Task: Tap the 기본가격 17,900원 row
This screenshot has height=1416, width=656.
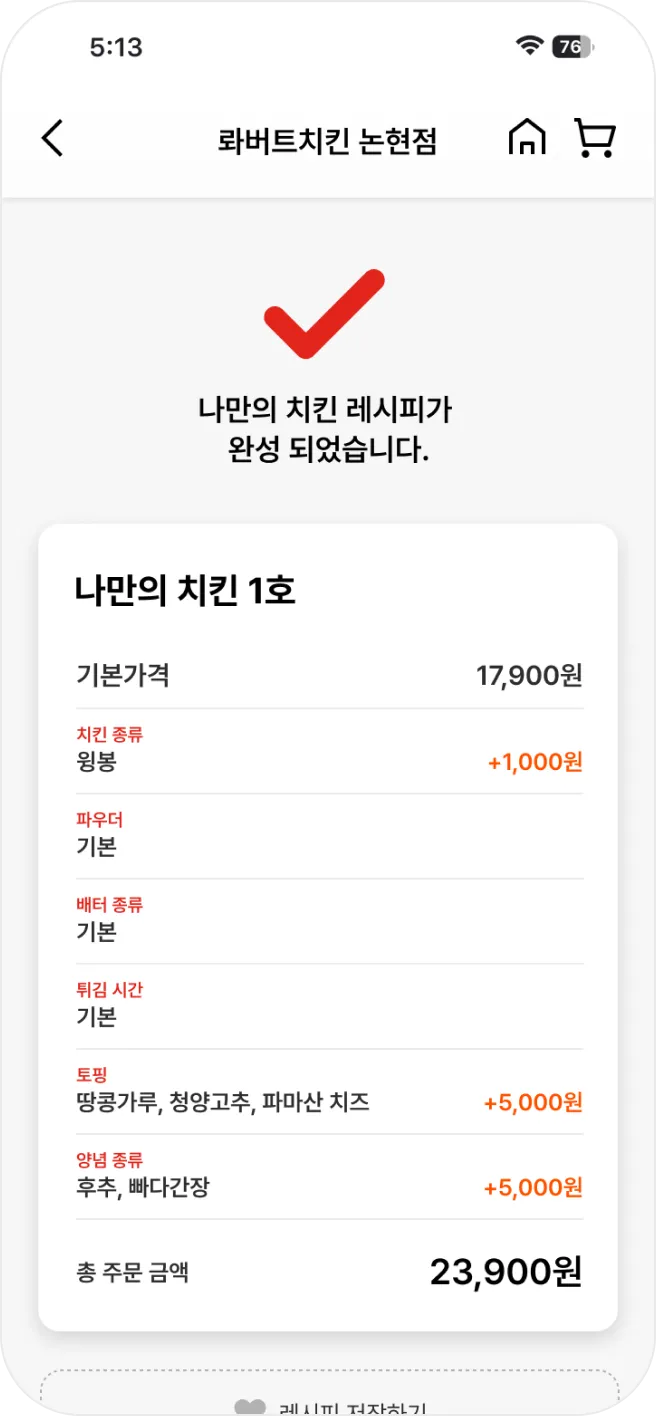Action: [x=328, y=677]
